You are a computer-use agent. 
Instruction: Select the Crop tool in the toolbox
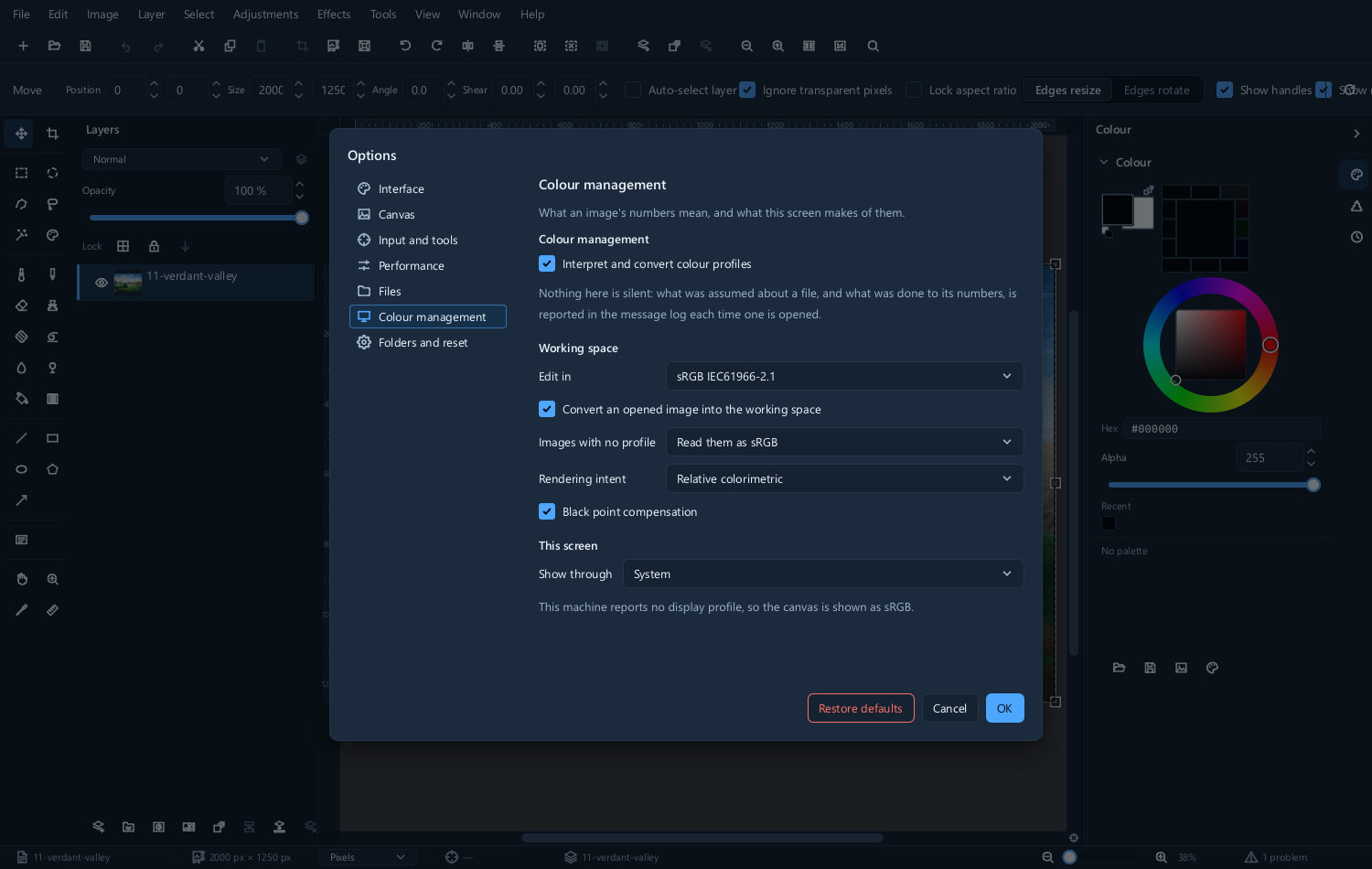pos(53,134)
